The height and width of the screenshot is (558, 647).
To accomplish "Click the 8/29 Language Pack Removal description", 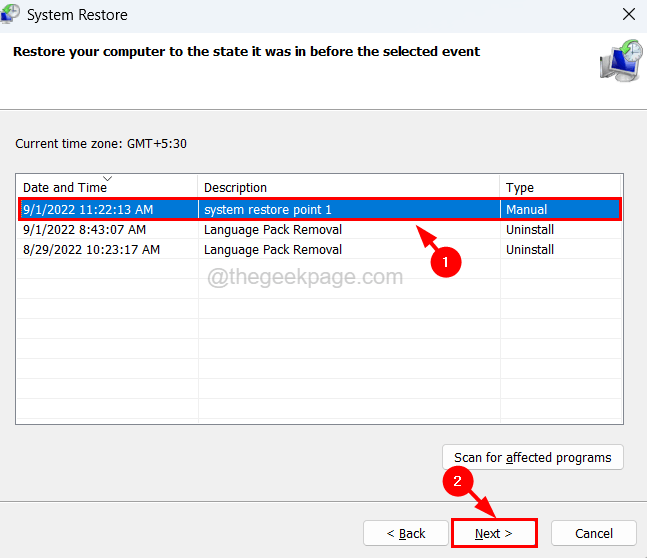I will point(272,249).
